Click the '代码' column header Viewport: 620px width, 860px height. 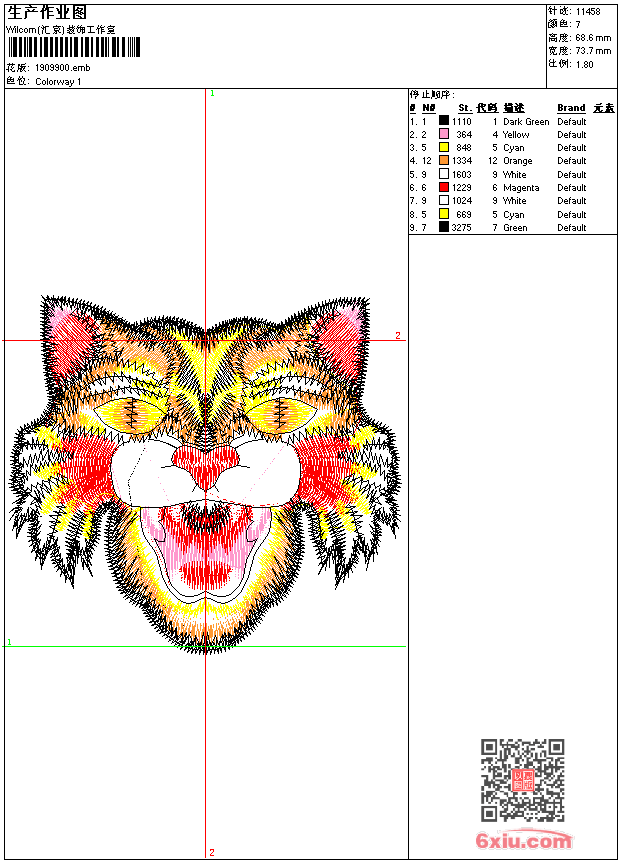[487, 108]
